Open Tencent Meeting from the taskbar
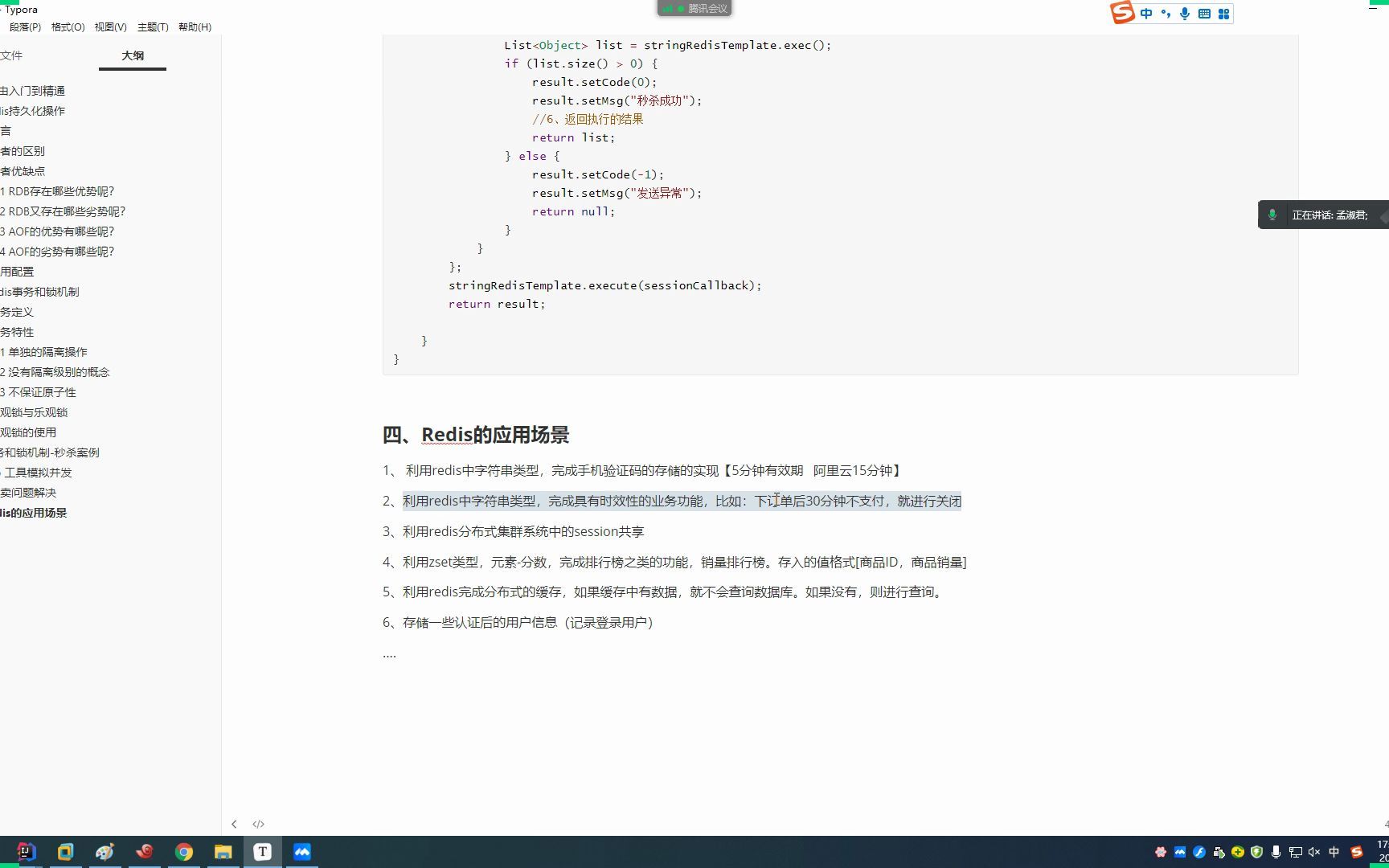Viewport: 1389px width, 868px height. (301, 852)
